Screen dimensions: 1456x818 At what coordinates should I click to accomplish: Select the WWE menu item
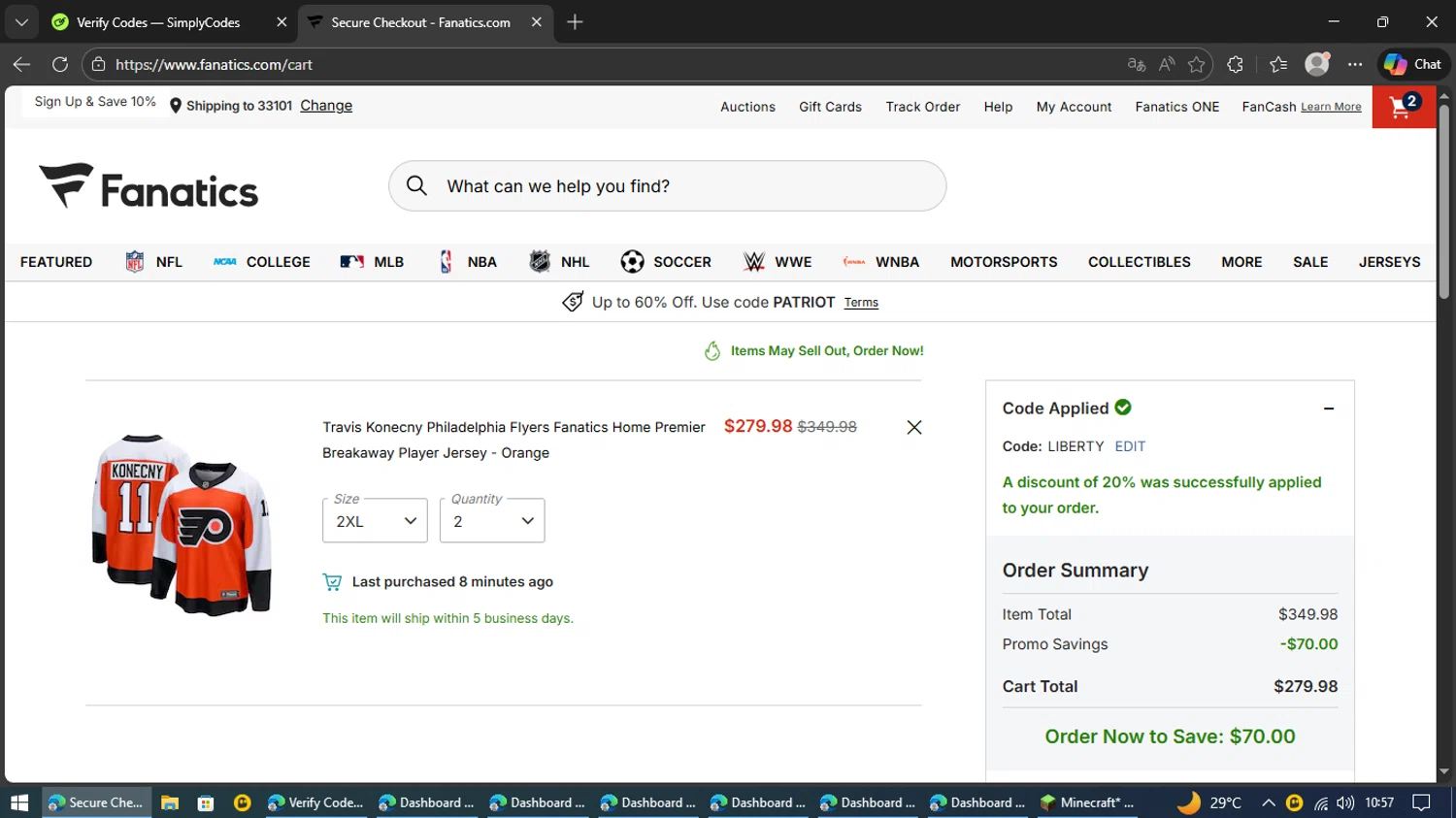tap(778, 262)
